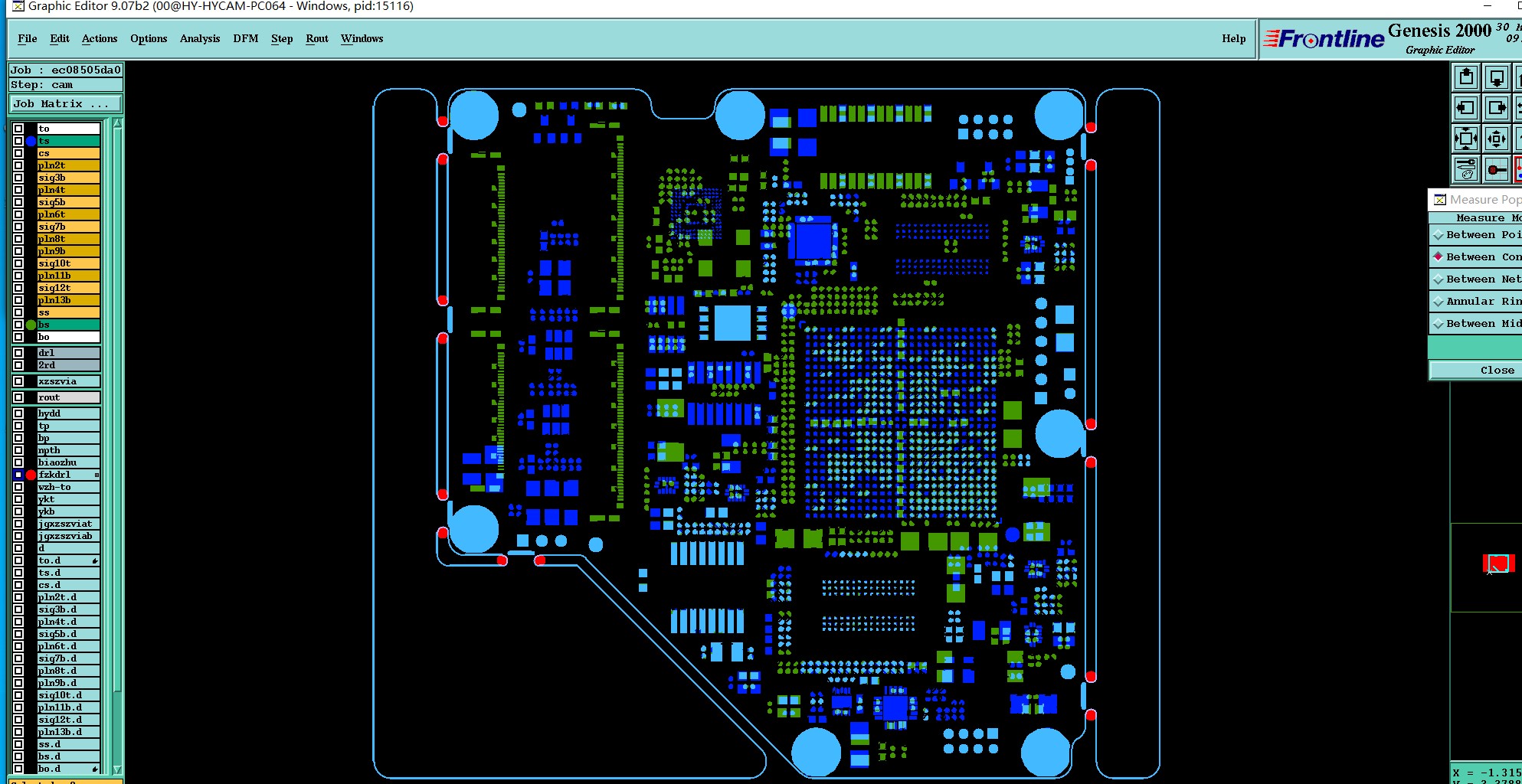Click the blue display dot on ts layer

31,141
